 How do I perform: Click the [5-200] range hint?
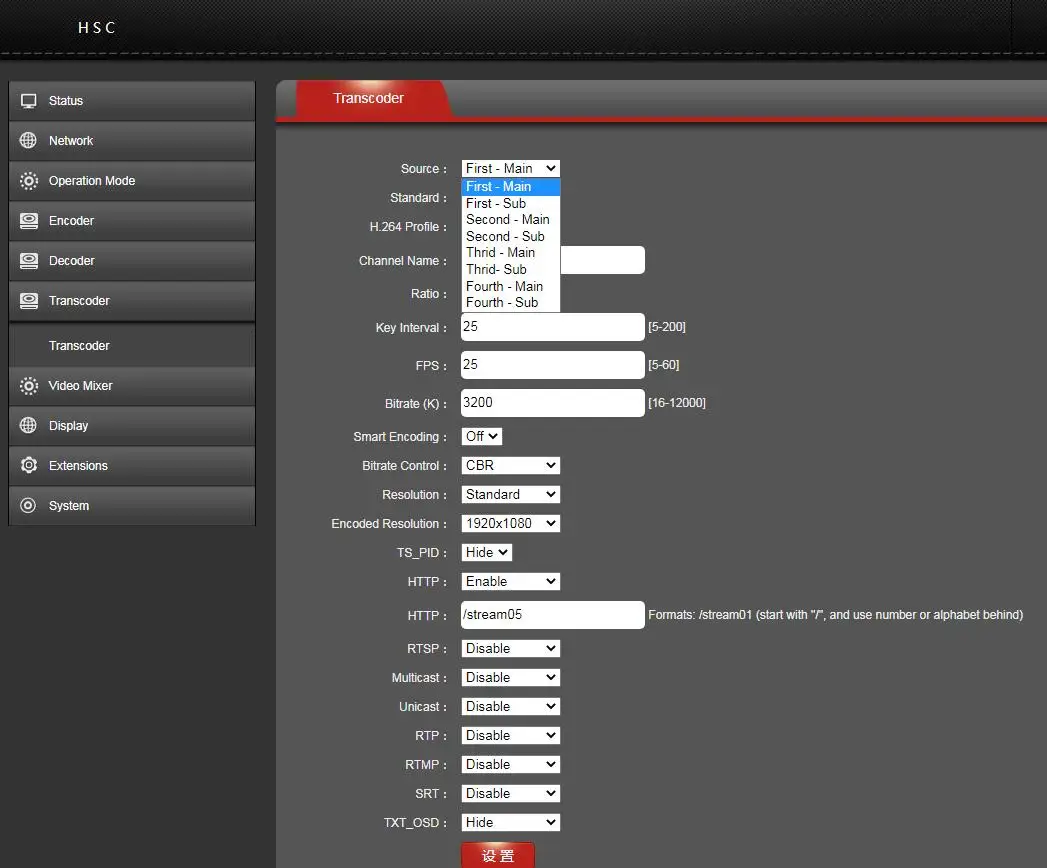click(666, 327)
